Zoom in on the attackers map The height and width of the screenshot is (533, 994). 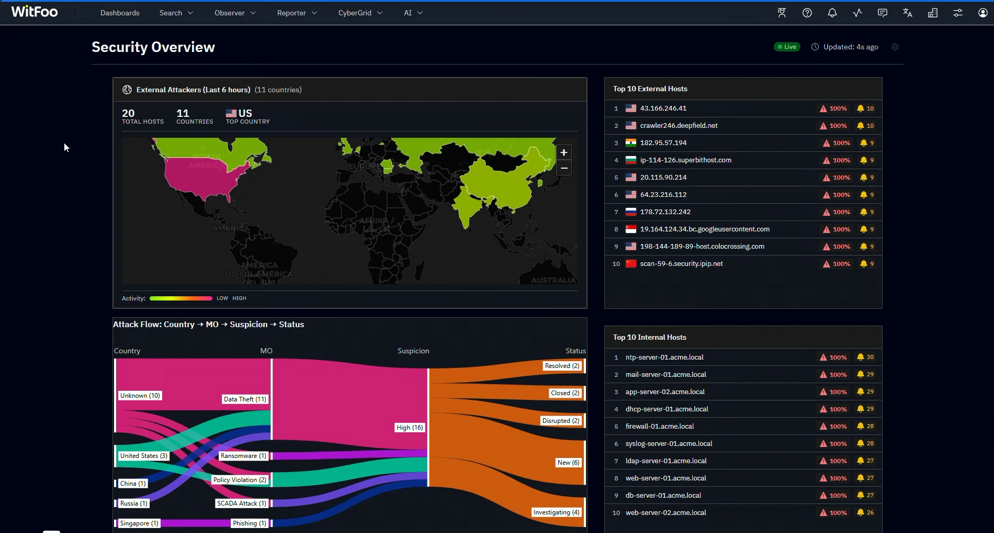[564, 152]
